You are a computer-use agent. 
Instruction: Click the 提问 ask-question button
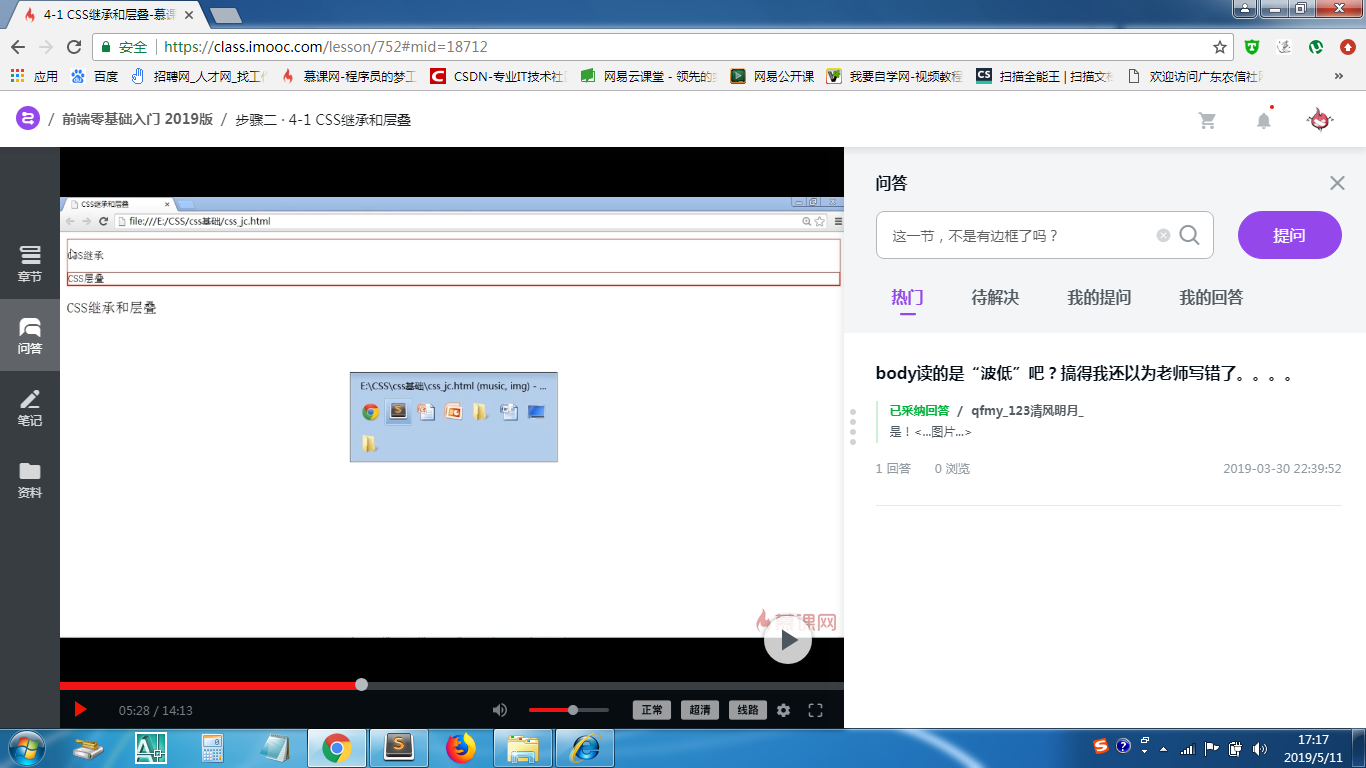click(1289, 235)
